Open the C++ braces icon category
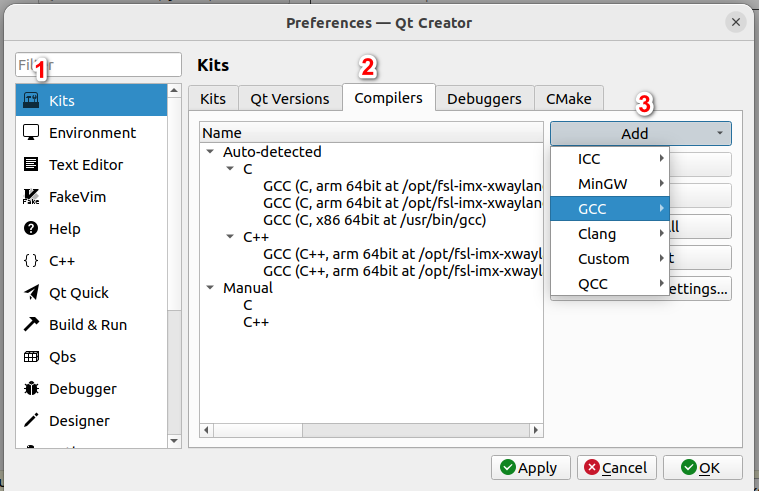The image size is (759, 491). coord(31,261)
